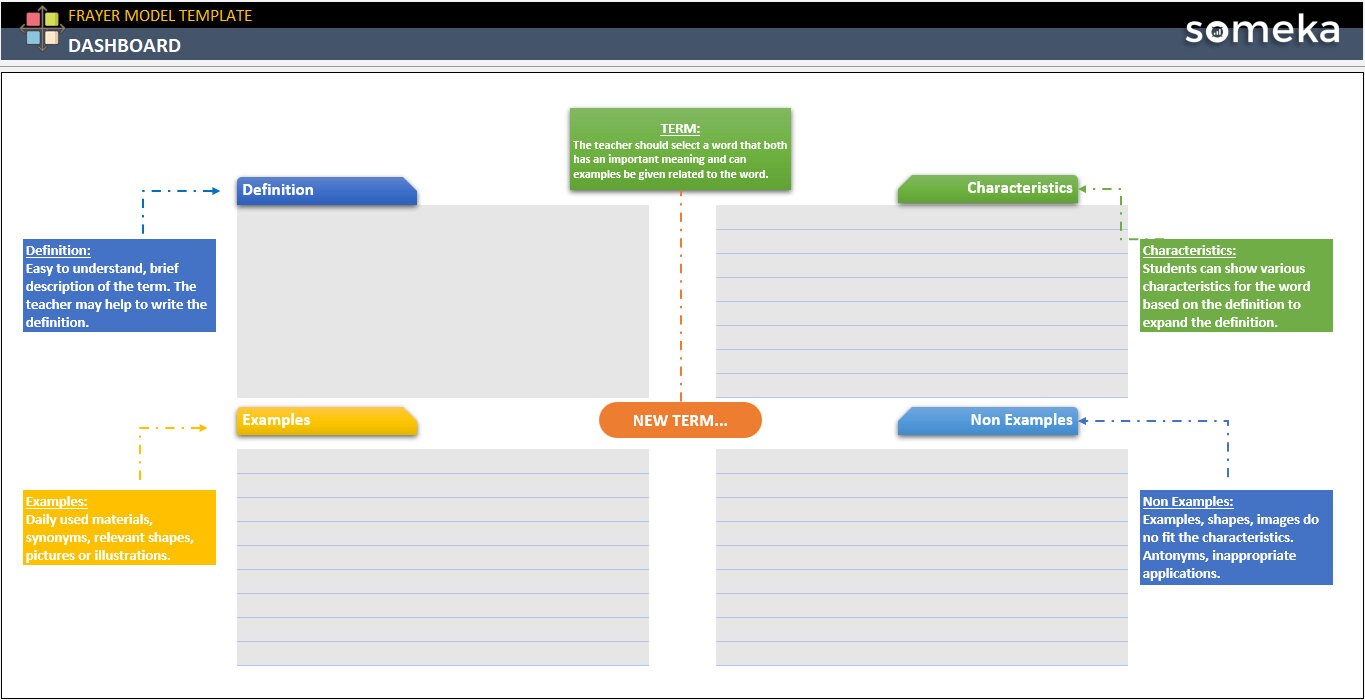The image size is (1365, 700).
Task: Open the someka website via its logo
Action: 1262,31
